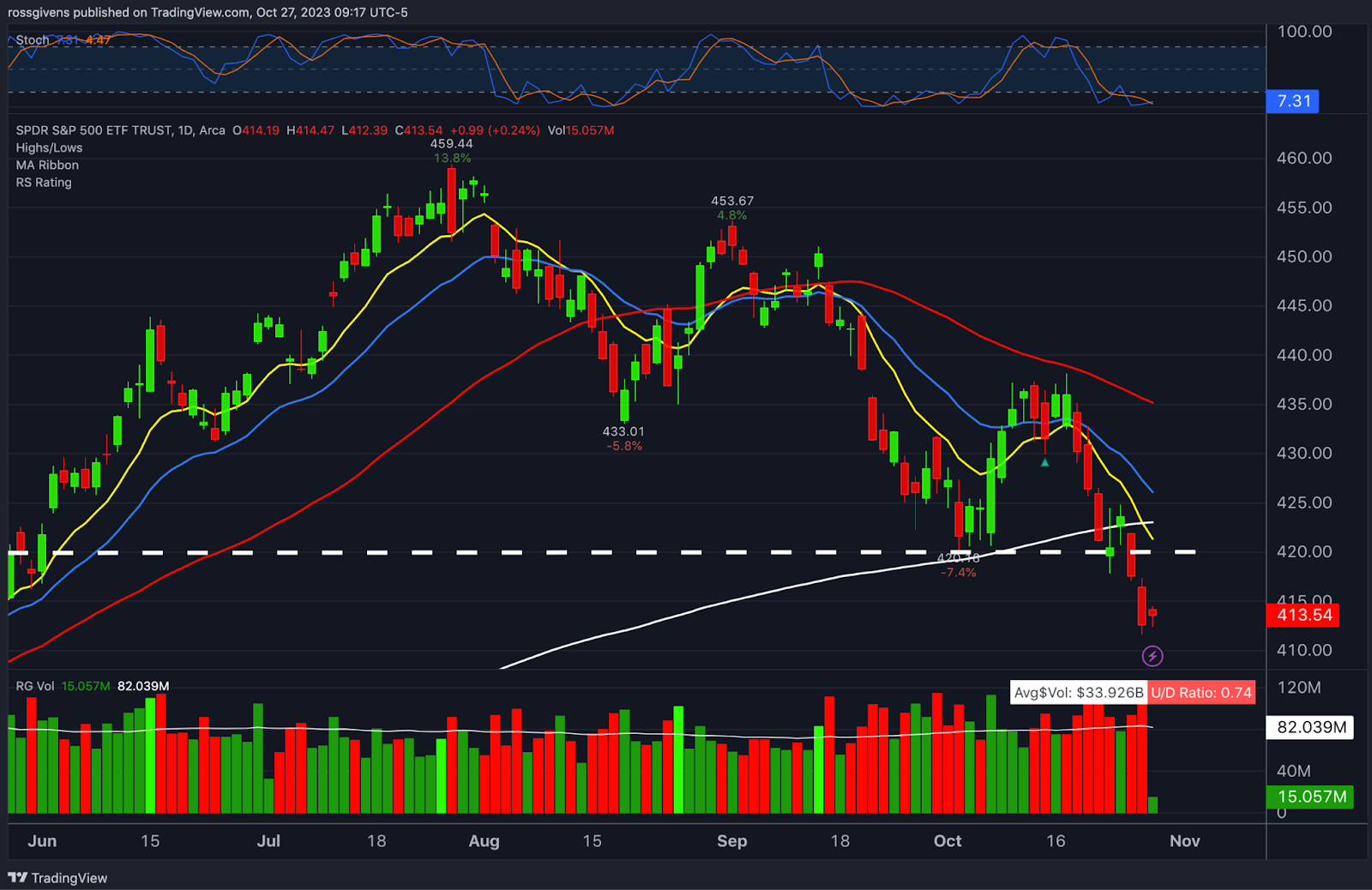Click the 453.67 swing high label
This screenshot has width=1372, height=890.
732,201
